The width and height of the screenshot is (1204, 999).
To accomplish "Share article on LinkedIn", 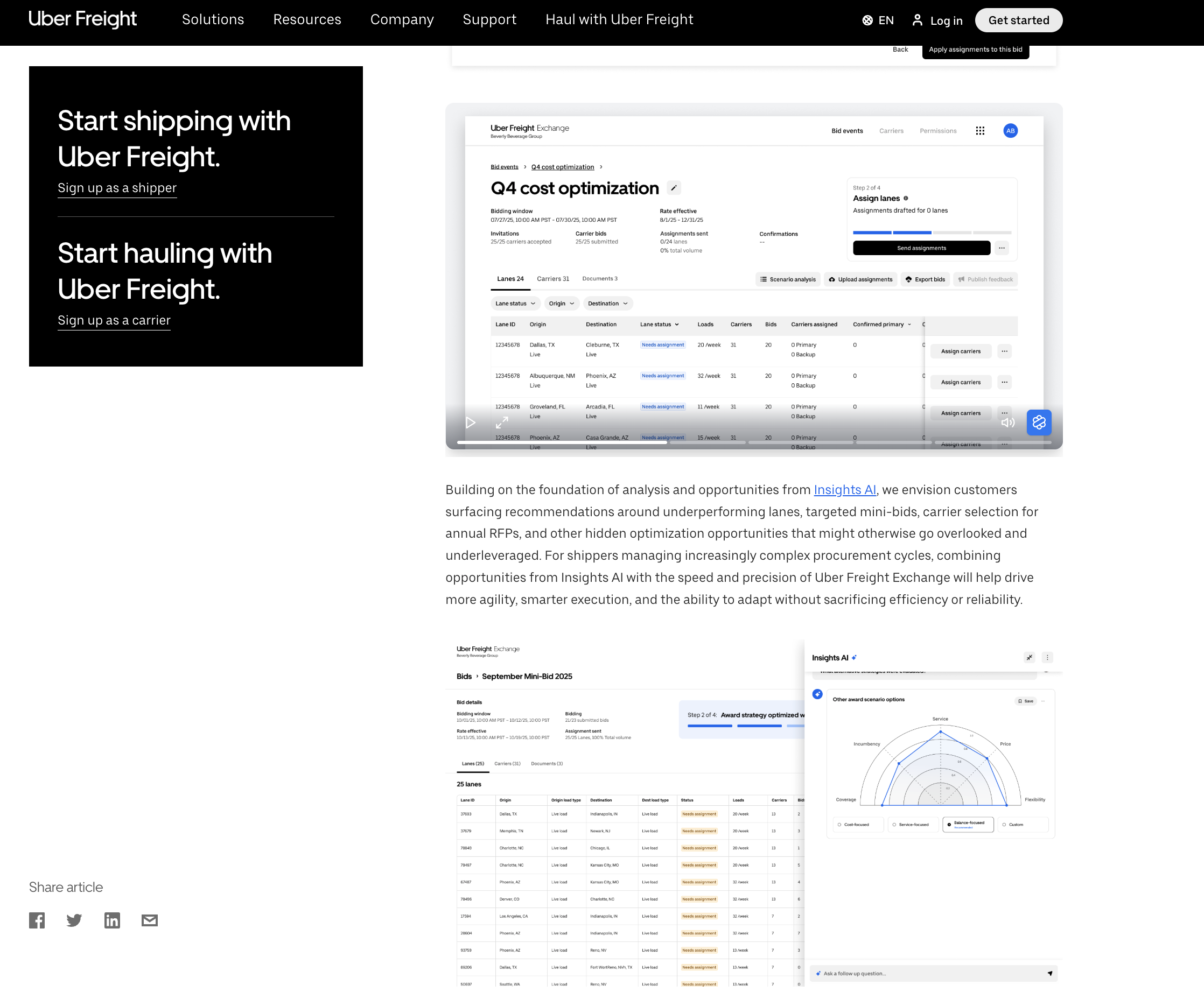I will (112, 920).
